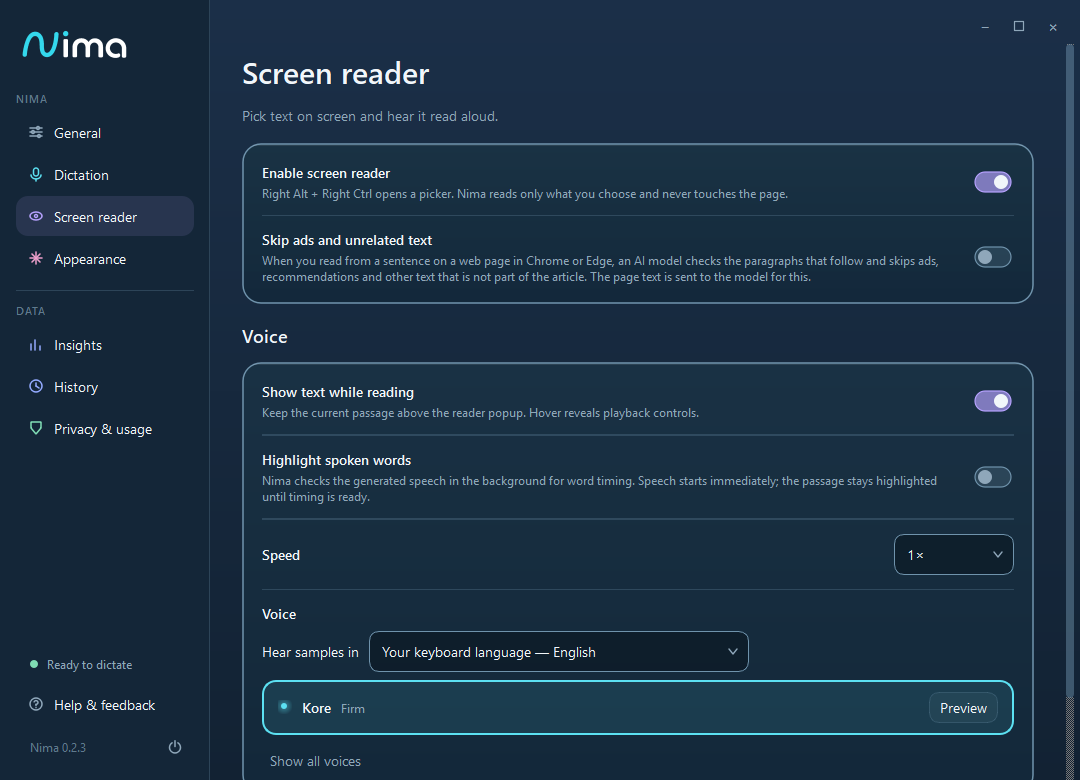
Task: Open Insights page
Action: pyautogui.click(x=105, y=345)
